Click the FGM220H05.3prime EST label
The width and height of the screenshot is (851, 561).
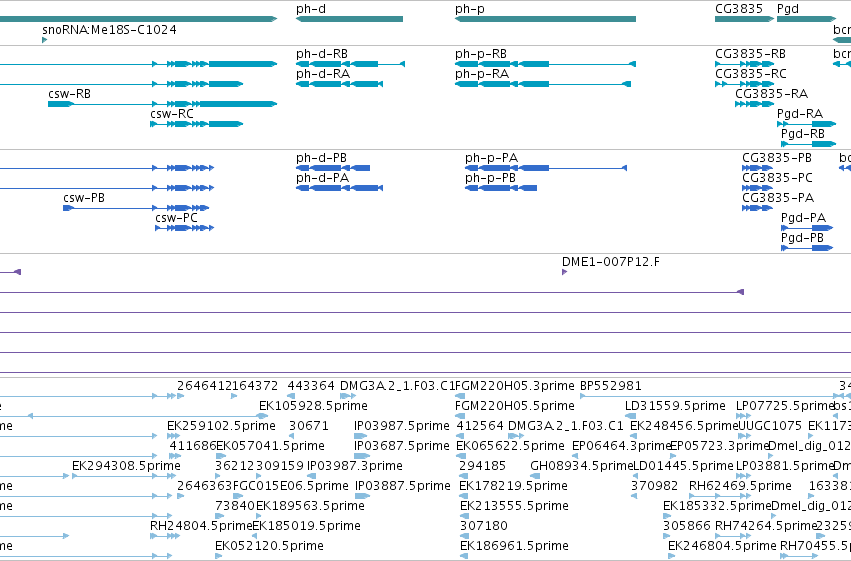pyautogui.click(x=515, y=386)
